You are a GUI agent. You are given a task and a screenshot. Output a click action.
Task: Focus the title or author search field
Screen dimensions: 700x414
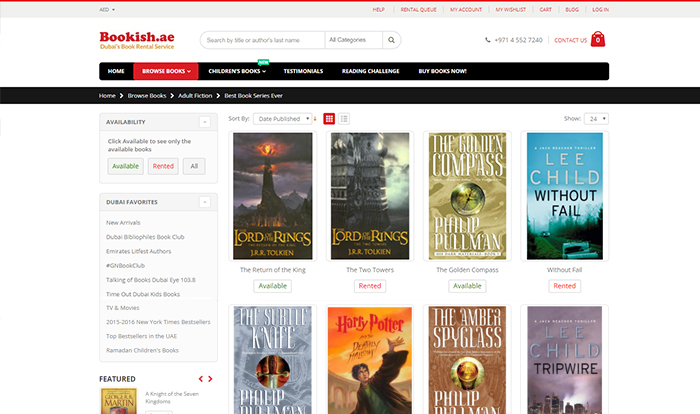[x=262, y=40]
